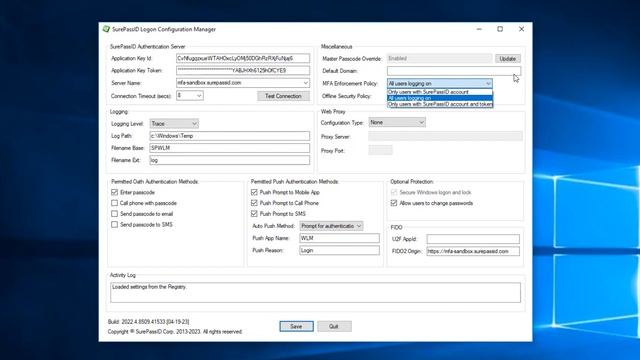Viewport: 640px width, 360px height.
Task: Check Send passcode to email
Action: 114,214
